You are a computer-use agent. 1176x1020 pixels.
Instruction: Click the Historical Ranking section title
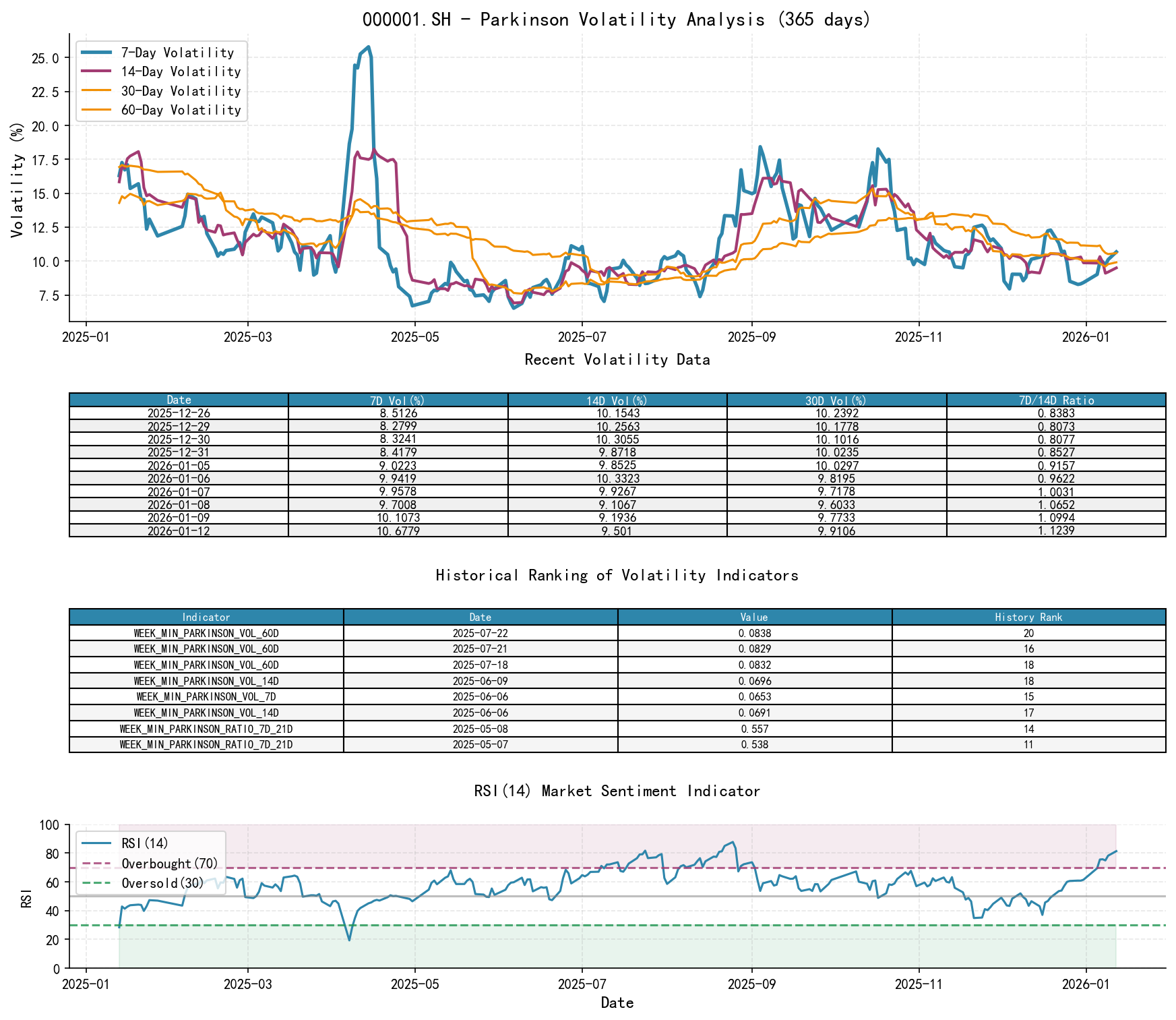617,576
